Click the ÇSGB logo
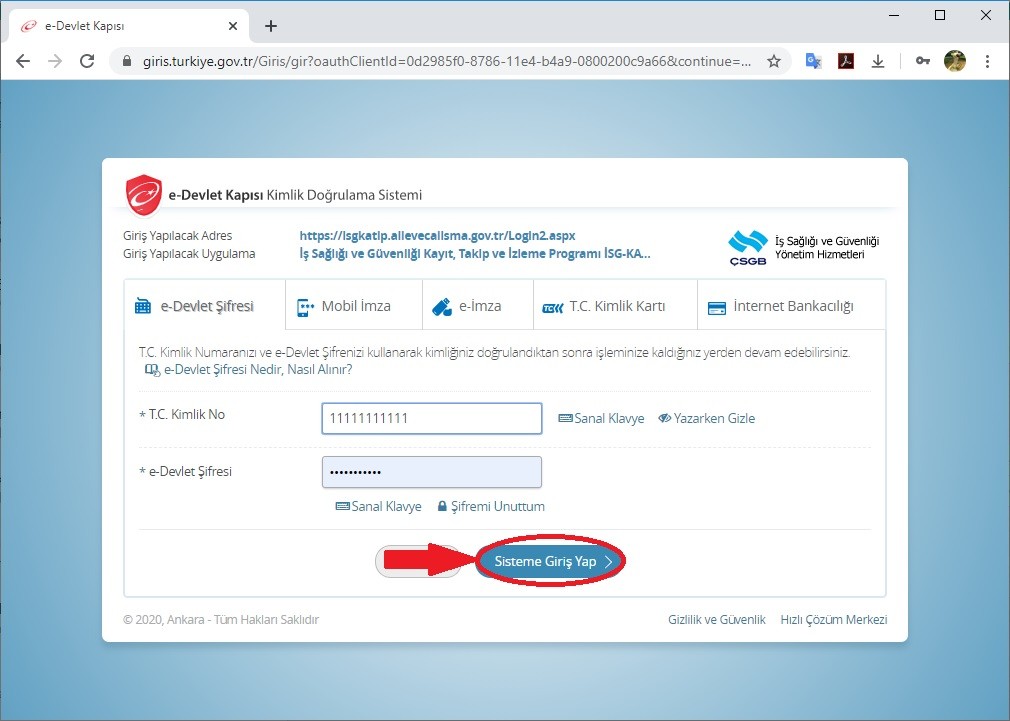 (748, 248)
